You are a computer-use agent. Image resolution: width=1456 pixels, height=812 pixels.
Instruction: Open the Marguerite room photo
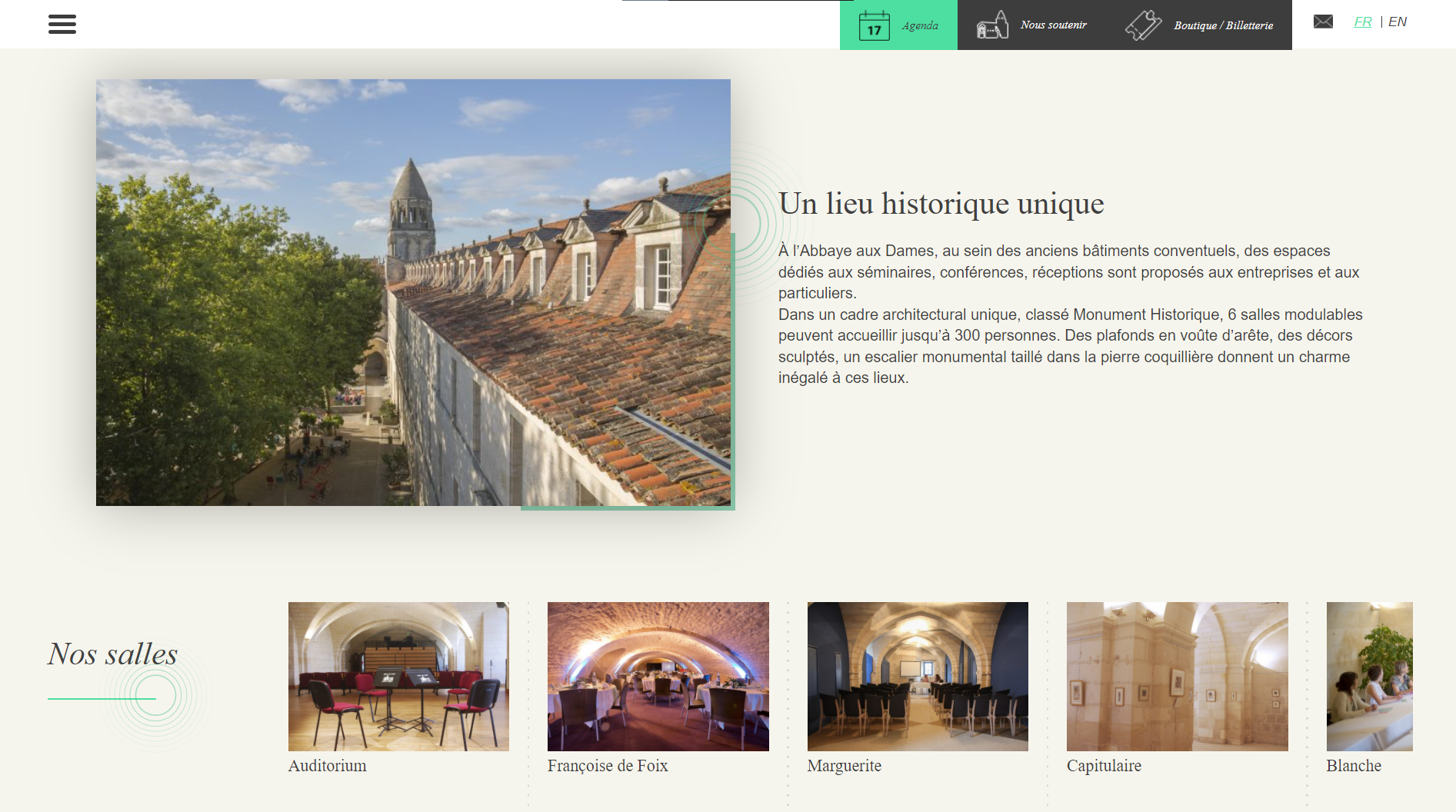(918, 677)
